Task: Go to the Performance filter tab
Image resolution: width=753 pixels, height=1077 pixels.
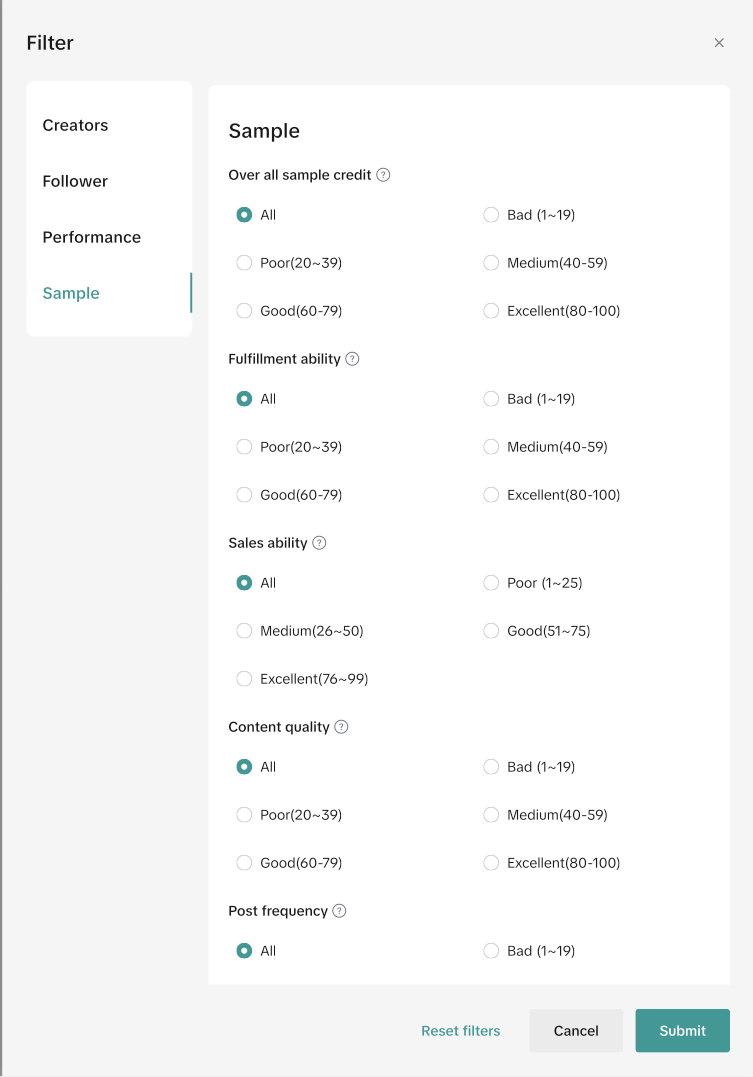Action: tap(91, 237)
